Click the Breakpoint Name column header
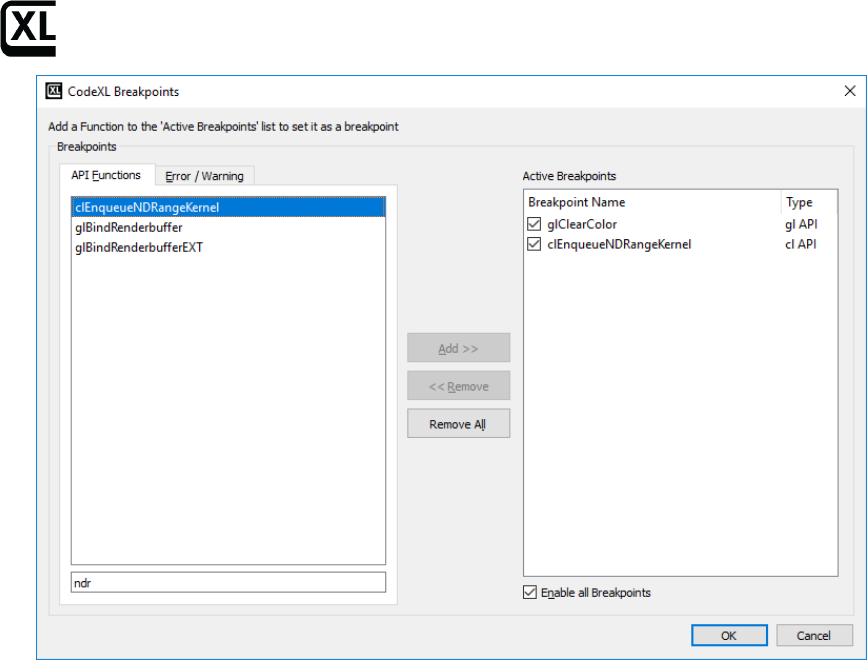867x660 pixels. click(x=652, y=202)
